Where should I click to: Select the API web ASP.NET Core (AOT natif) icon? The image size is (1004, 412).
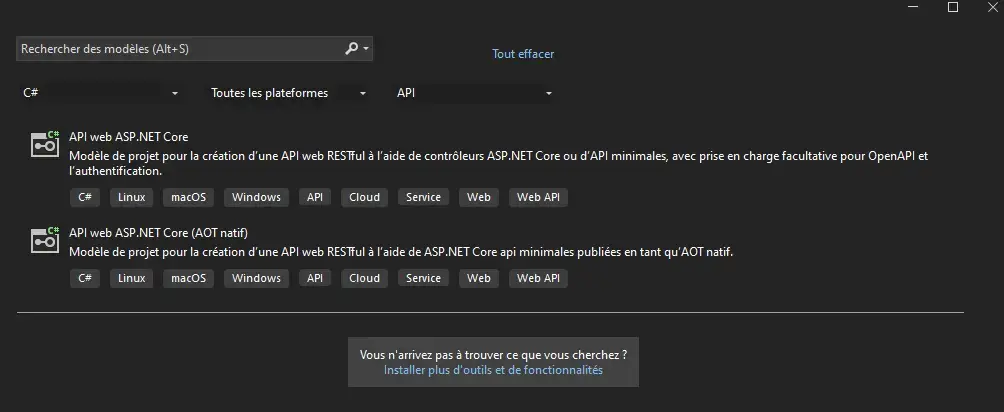click(x=45, y=240)
